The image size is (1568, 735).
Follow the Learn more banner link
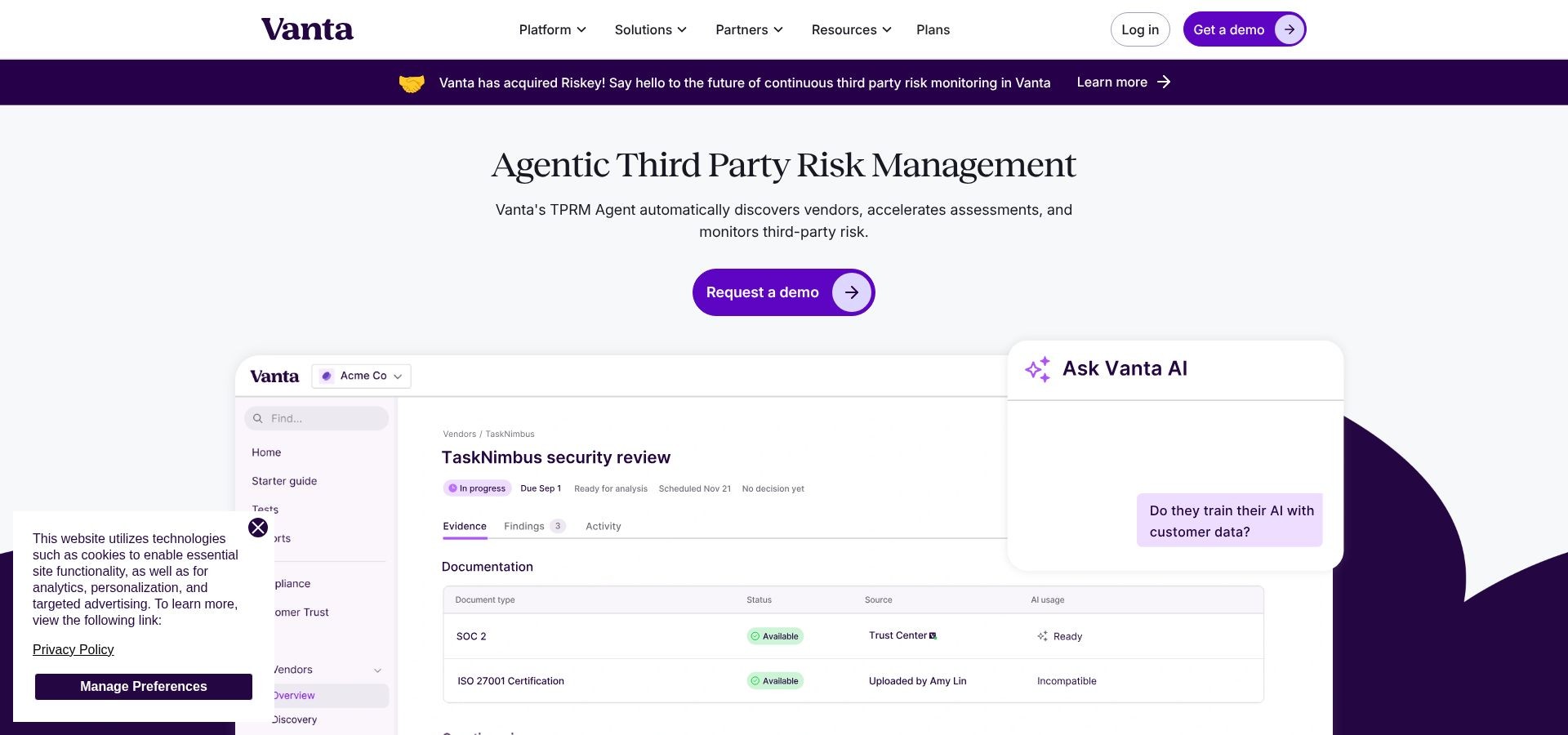(x=1124, y=82)
